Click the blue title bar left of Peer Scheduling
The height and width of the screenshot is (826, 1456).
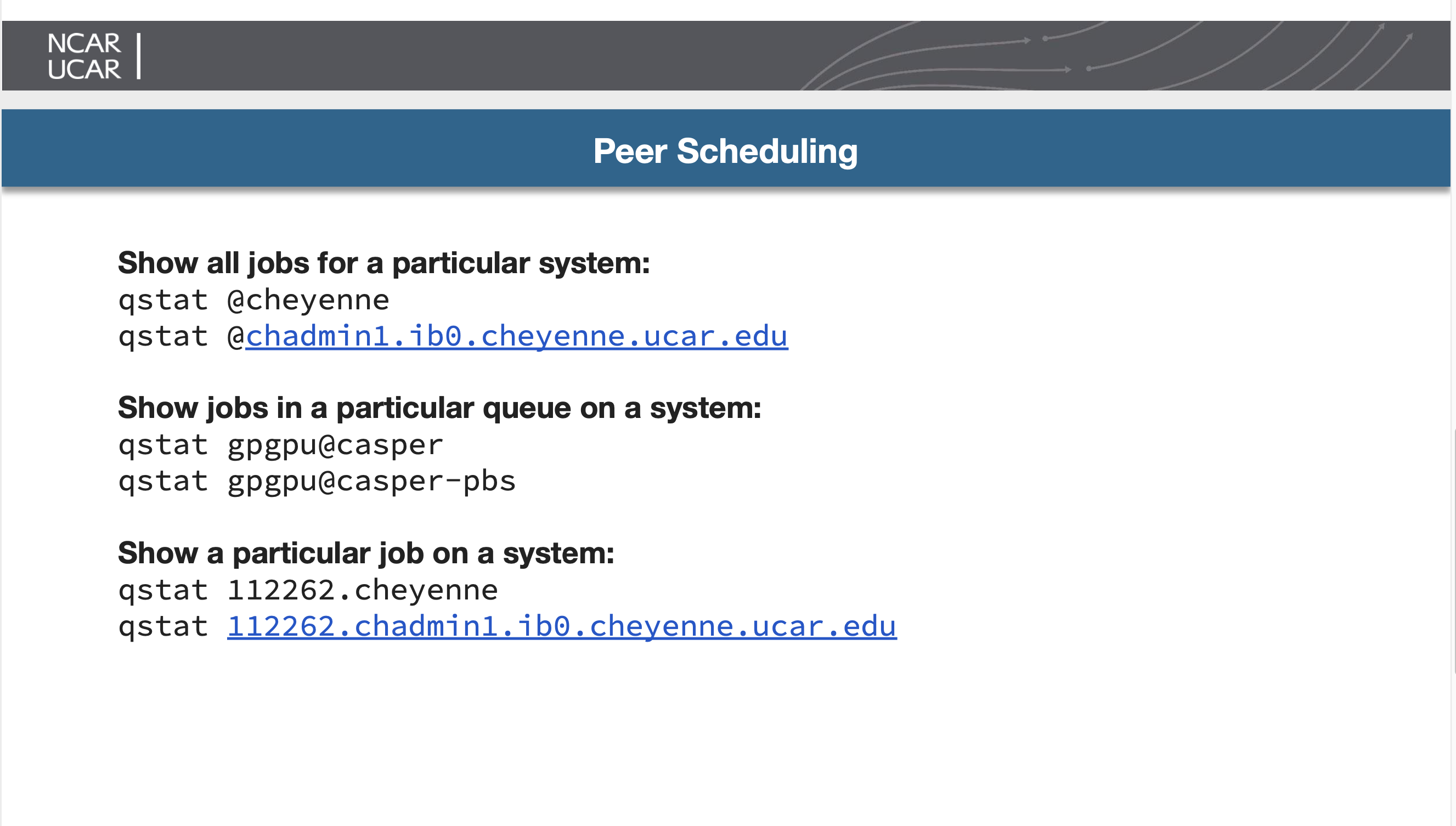(284, 149)
